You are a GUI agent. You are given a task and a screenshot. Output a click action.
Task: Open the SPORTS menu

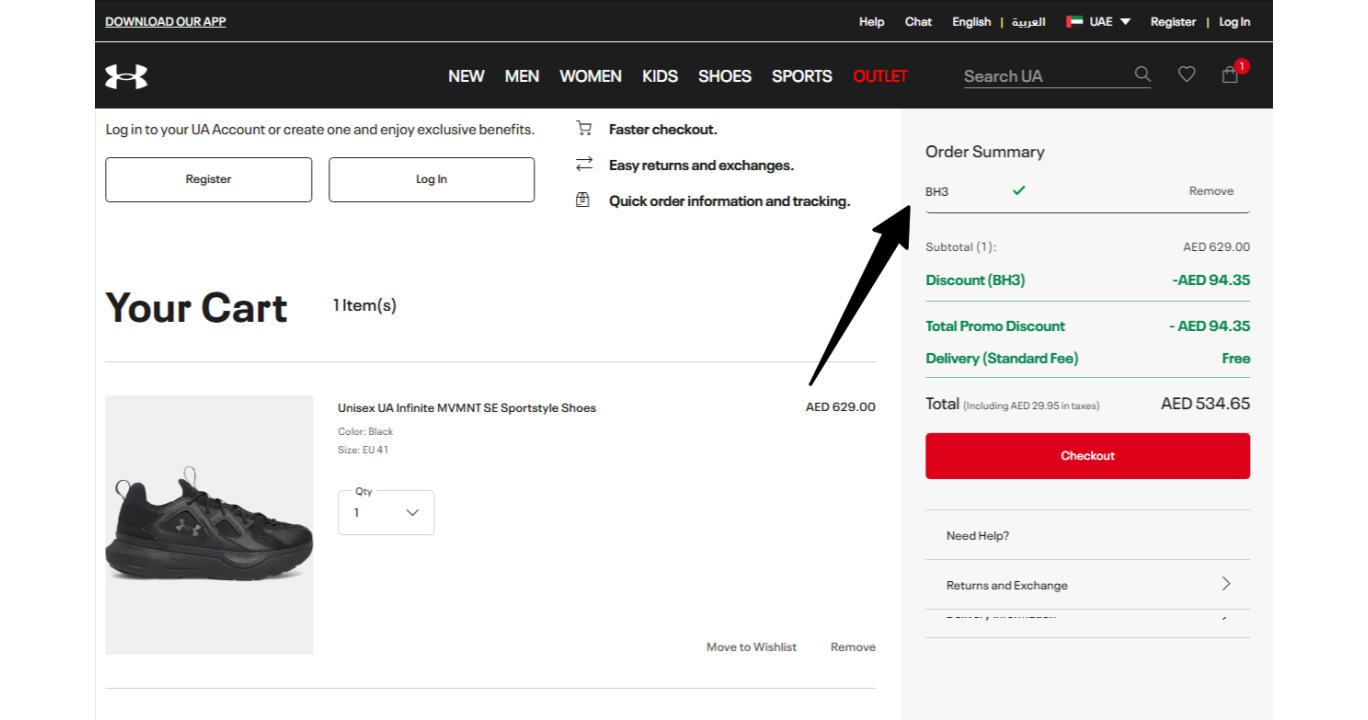[802, 76]
